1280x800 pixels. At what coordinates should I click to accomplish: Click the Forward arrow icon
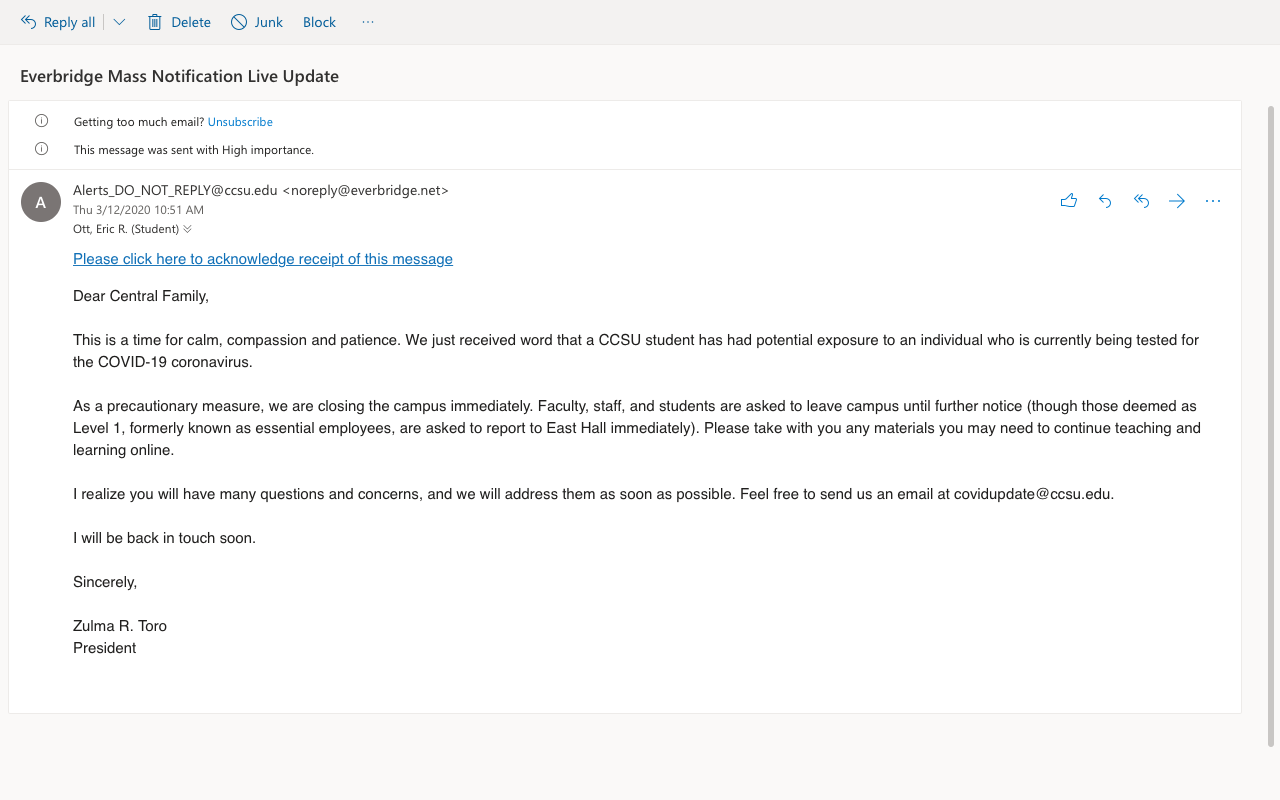pyautogui.click(x=1177, y=201)
